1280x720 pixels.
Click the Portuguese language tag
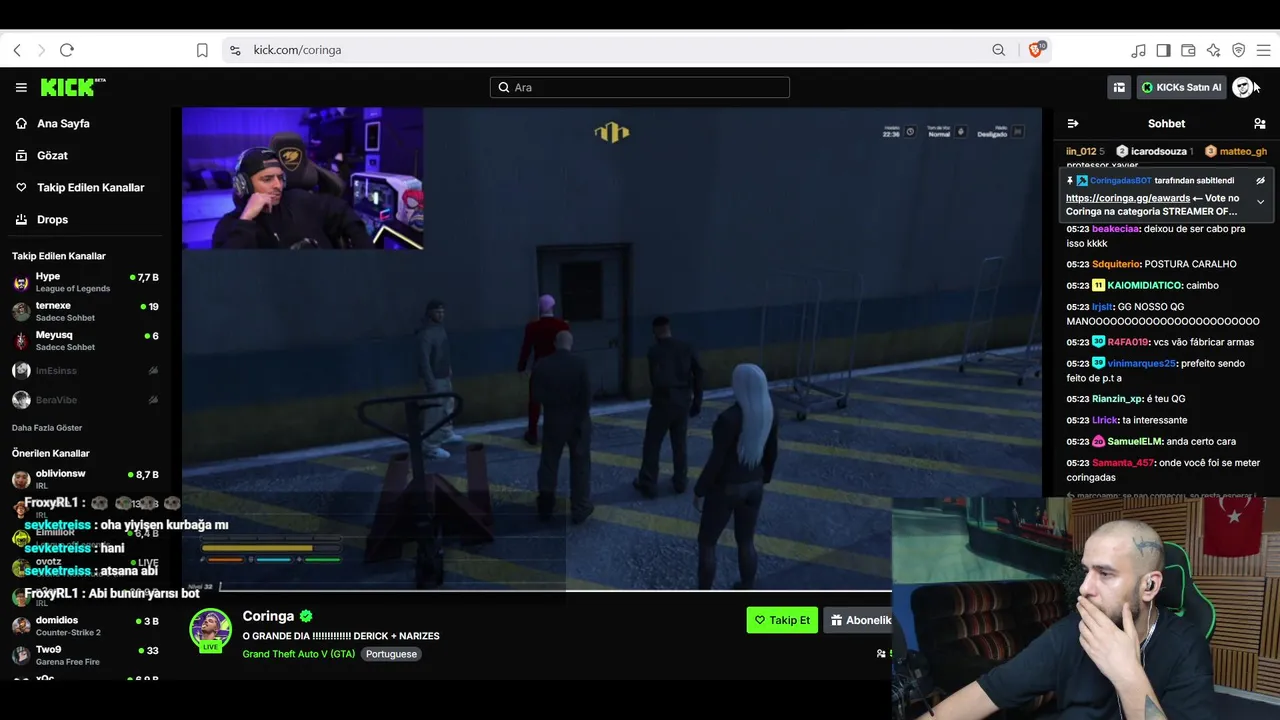coord(391,654)
